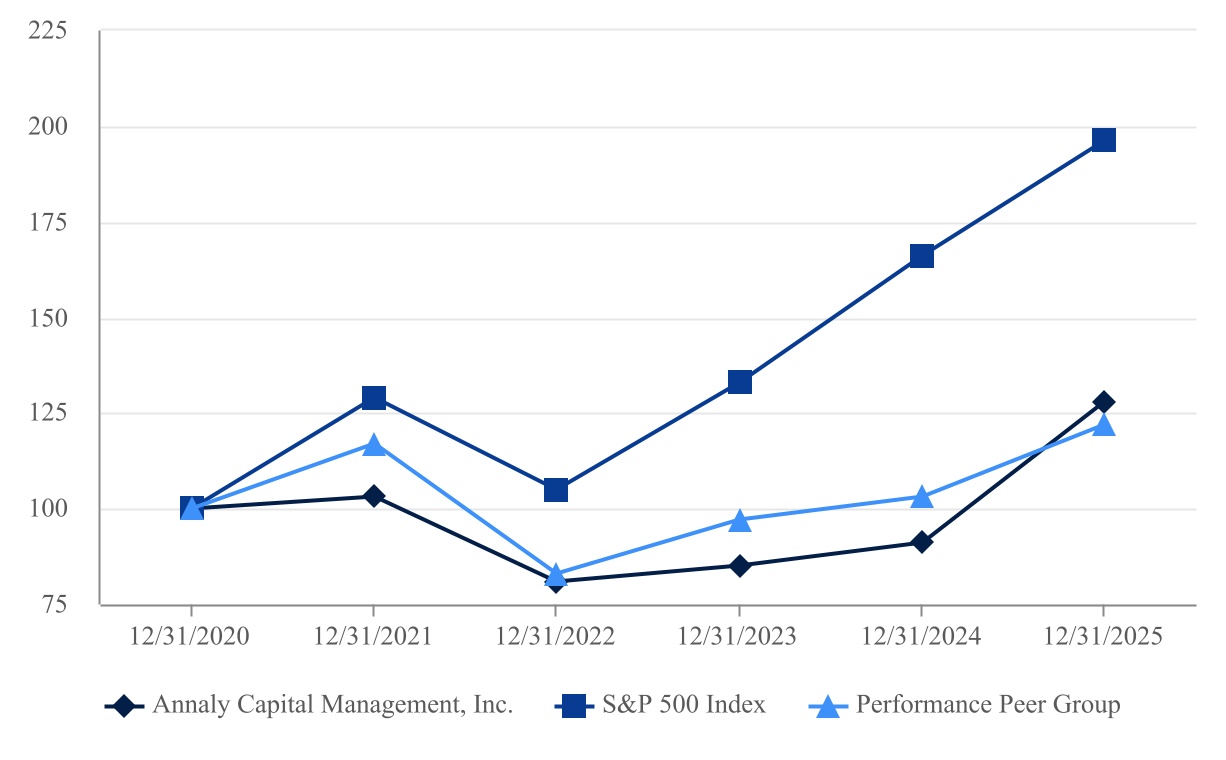Select the Annaly diamond point for 12/31/2021

(x=374, y=496)
